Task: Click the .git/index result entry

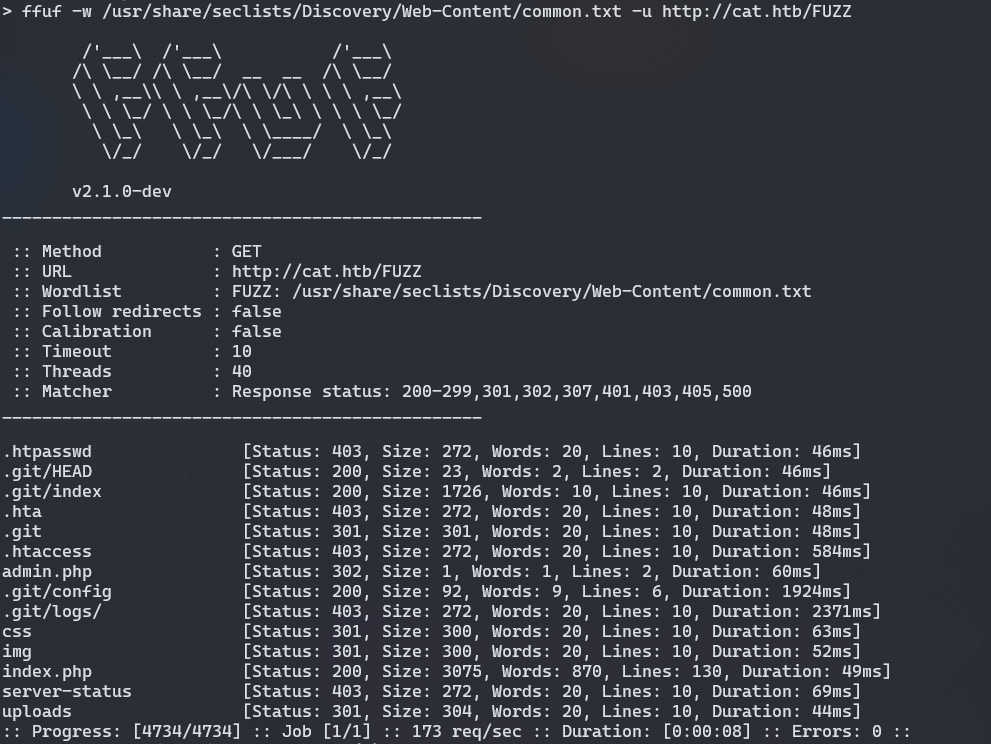Action: click(x=52, y=491)
